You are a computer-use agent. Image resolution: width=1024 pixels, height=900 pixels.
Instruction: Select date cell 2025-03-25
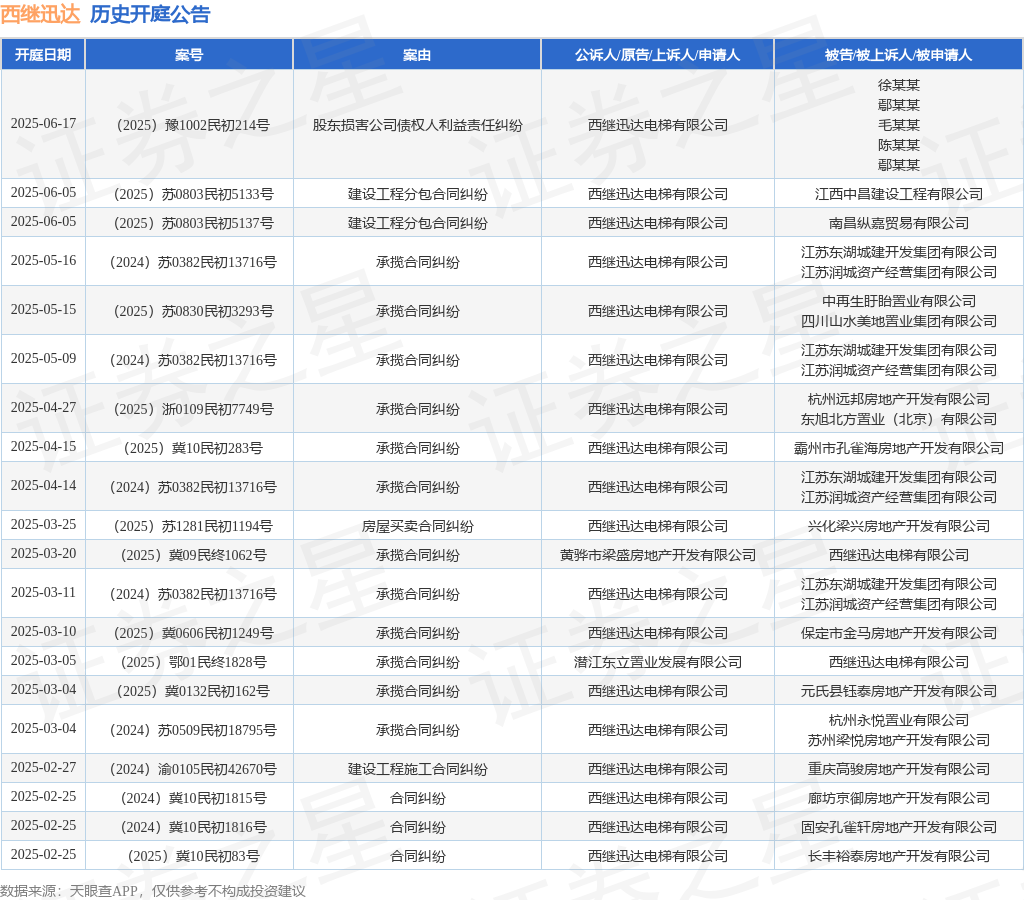tap(43, 524)
